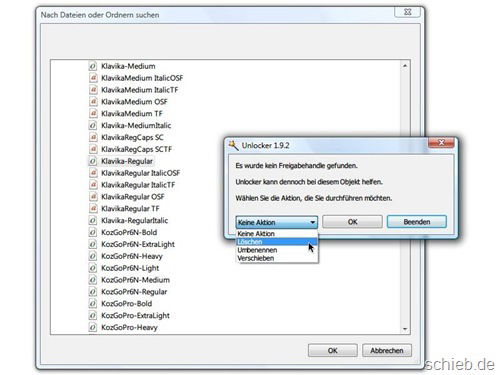Click the font icon beside KozGoPro-ExtraLight

93,315
